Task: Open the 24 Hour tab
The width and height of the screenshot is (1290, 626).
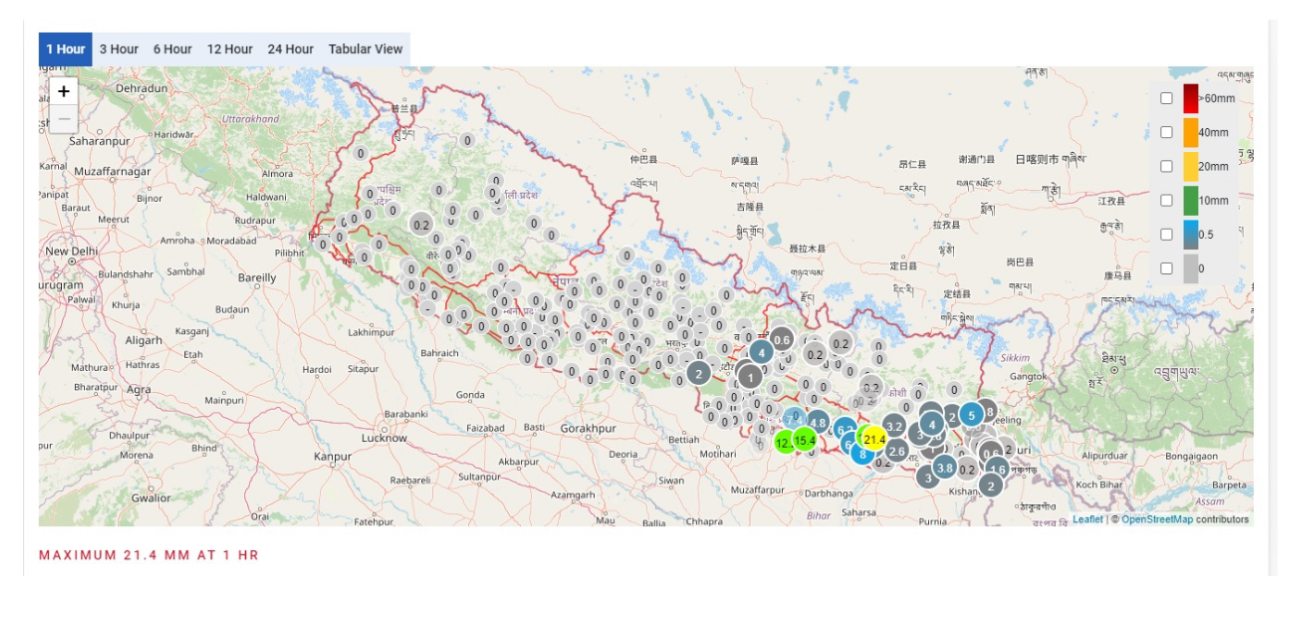Action: [290, 49]
